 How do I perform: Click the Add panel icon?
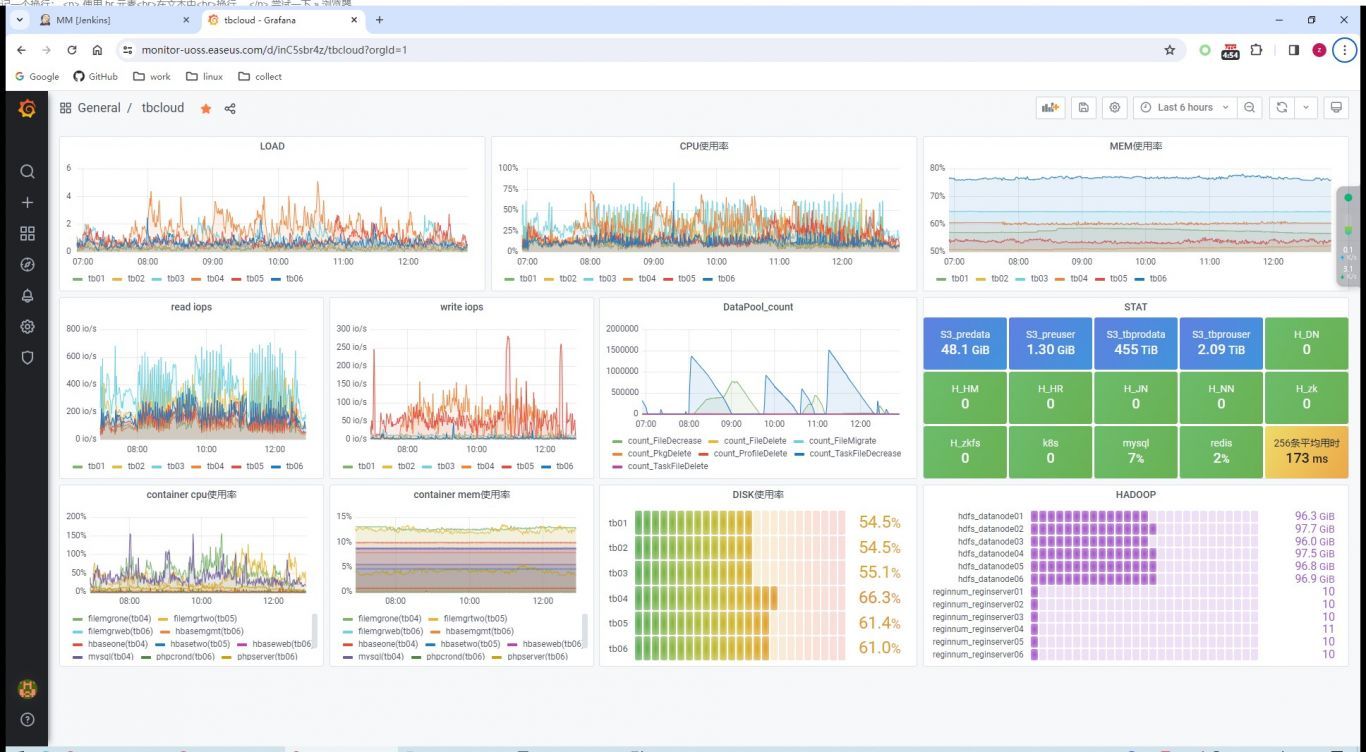point(1050,108)
